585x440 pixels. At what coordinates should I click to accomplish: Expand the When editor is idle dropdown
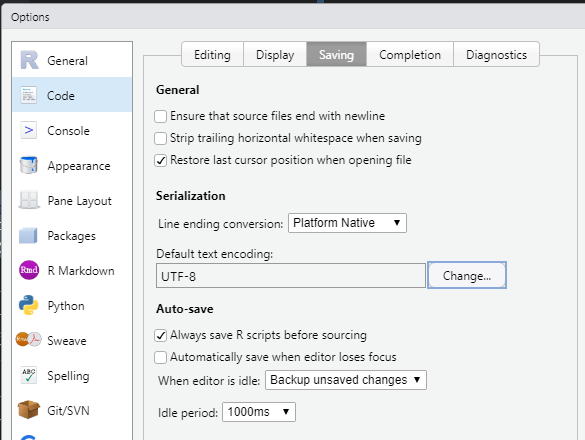point(345,380)
